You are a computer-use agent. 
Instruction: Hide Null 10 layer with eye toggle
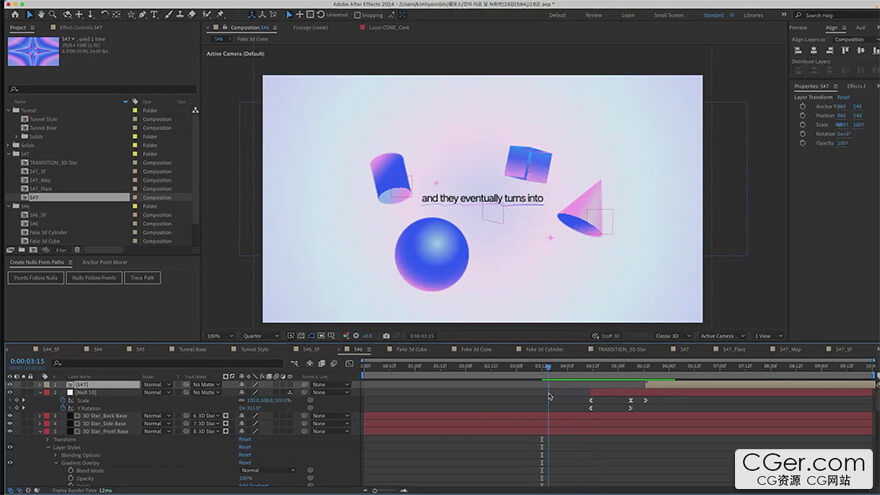point(10,392)
